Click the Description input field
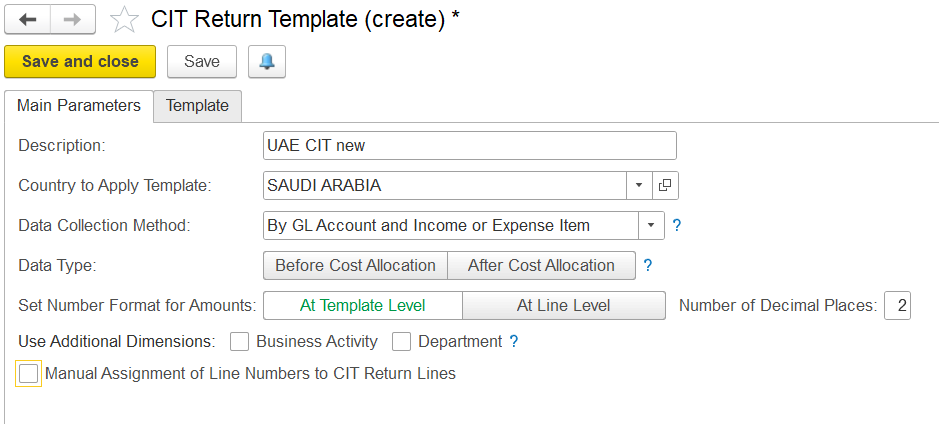939x424 pixels. point(470,146)
